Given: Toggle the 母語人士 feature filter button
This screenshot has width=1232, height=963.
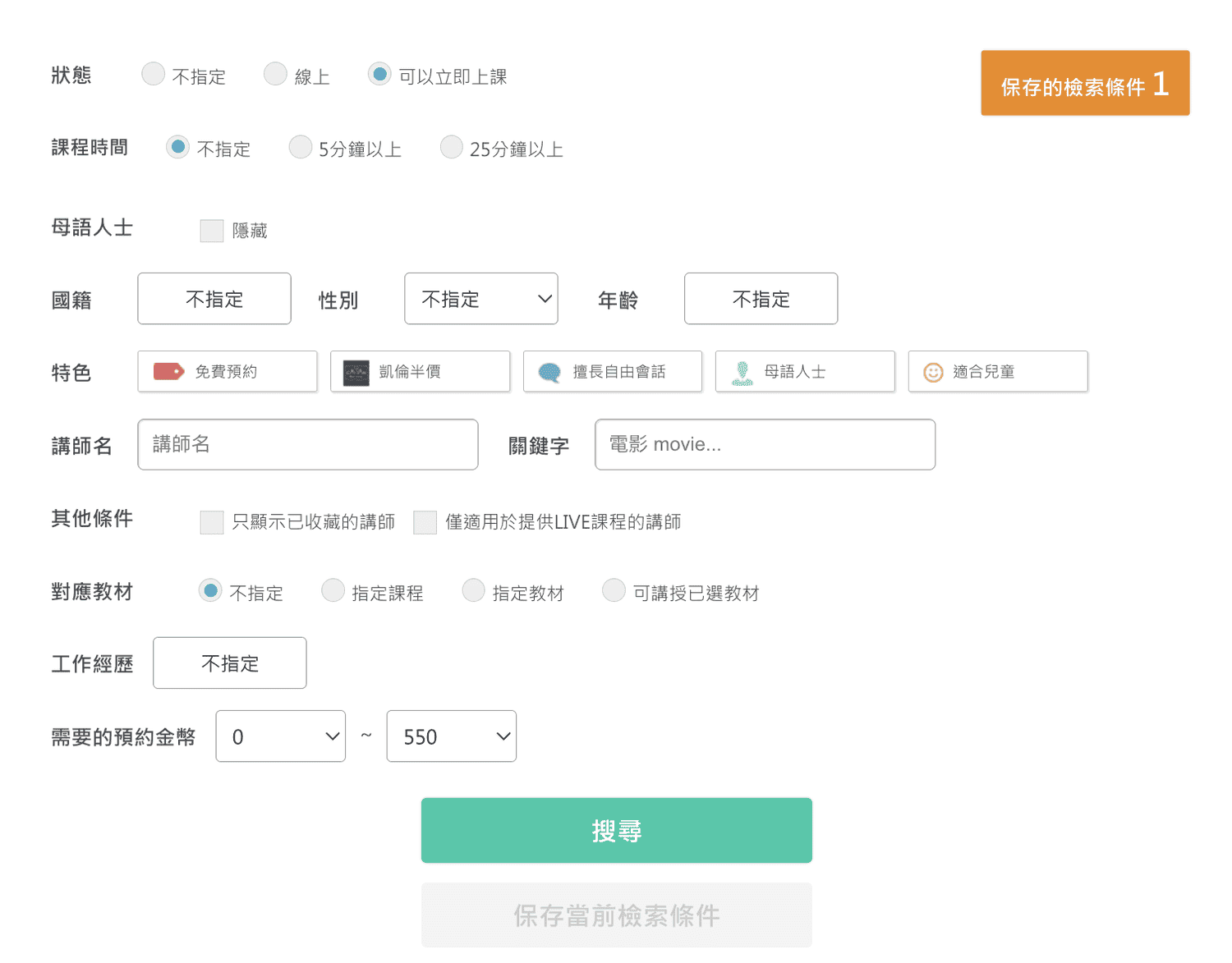Looking at the screenshot, I should [806, 372].
